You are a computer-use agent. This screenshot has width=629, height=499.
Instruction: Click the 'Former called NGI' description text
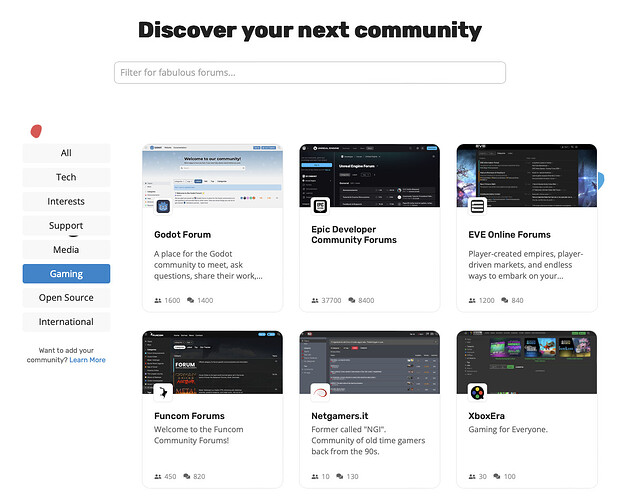coord(368,440)
